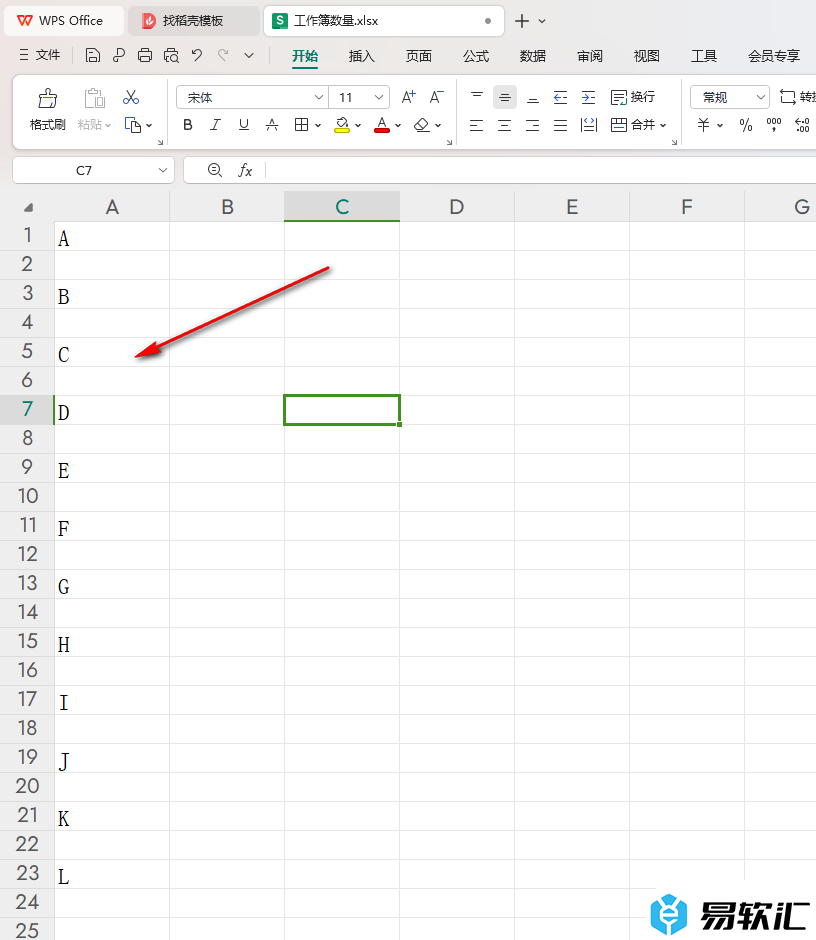Click the Copy icon
Viewport: 816px width, 940px height.
pyautogui.click(x=133, y=125)
